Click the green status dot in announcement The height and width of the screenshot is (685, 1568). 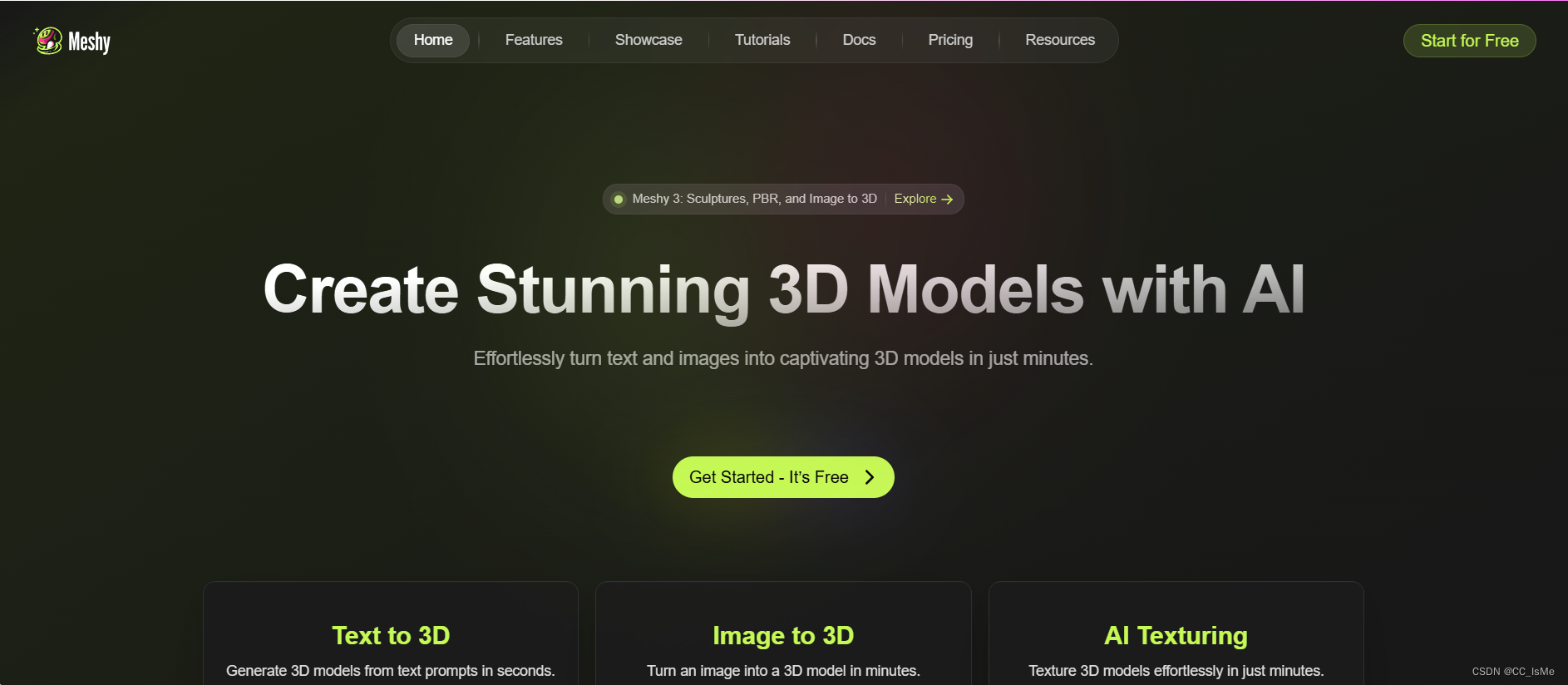pos(618,200)
